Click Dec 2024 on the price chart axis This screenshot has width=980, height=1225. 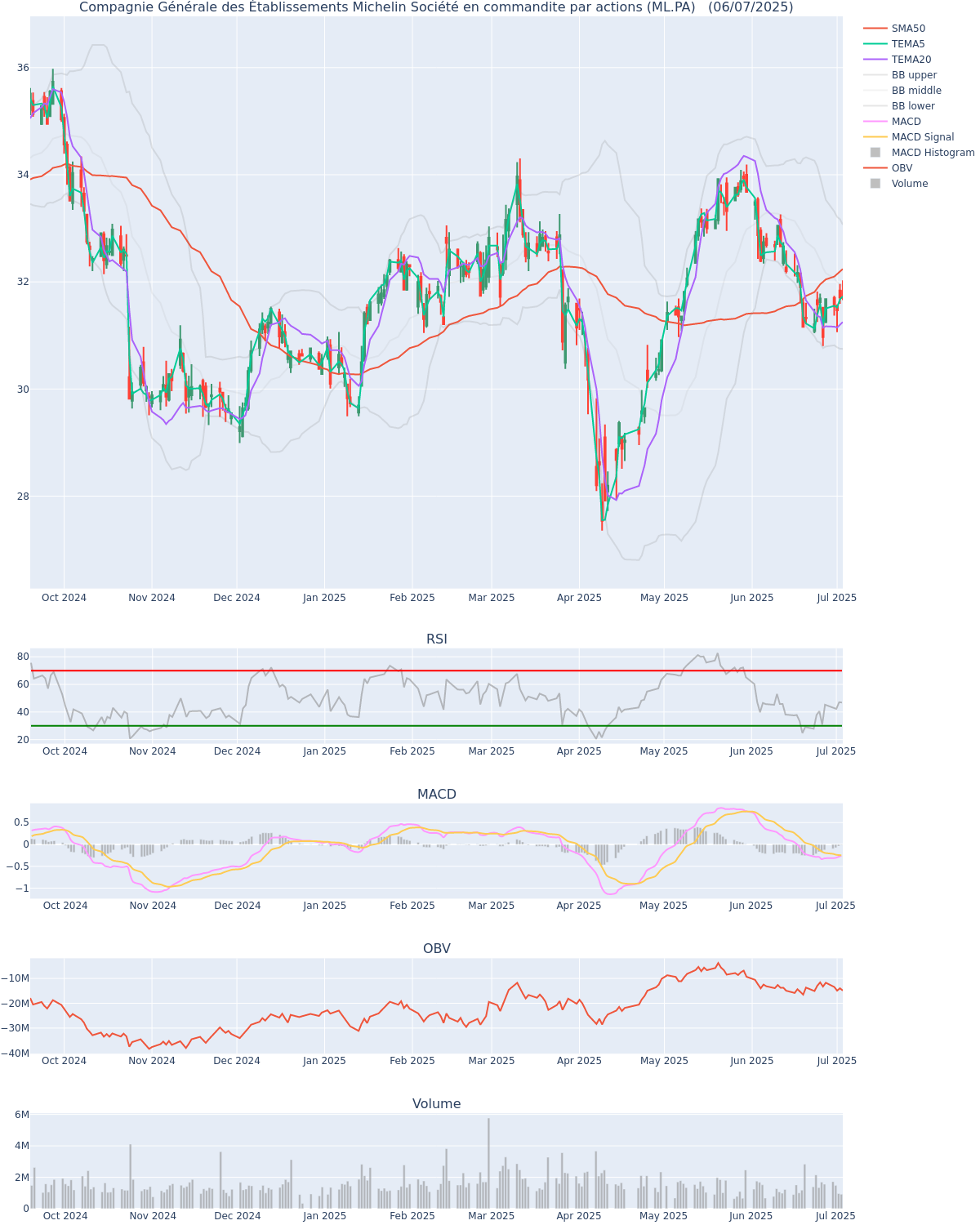(x=237, y=598)
